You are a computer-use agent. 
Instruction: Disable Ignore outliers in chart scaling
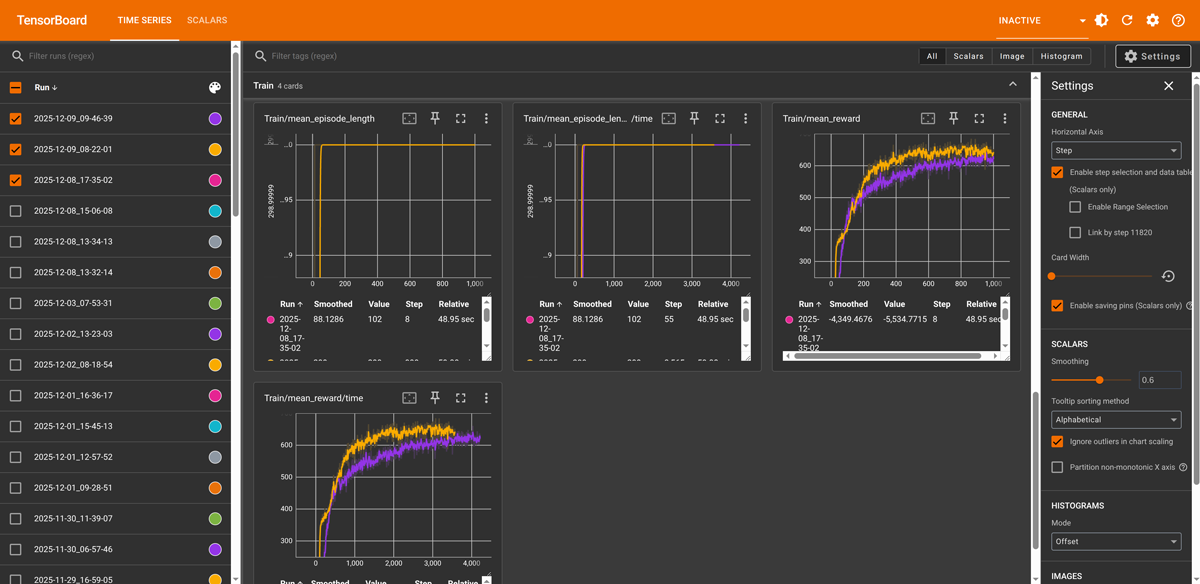pyautogui.click(x=1057, y=441)
